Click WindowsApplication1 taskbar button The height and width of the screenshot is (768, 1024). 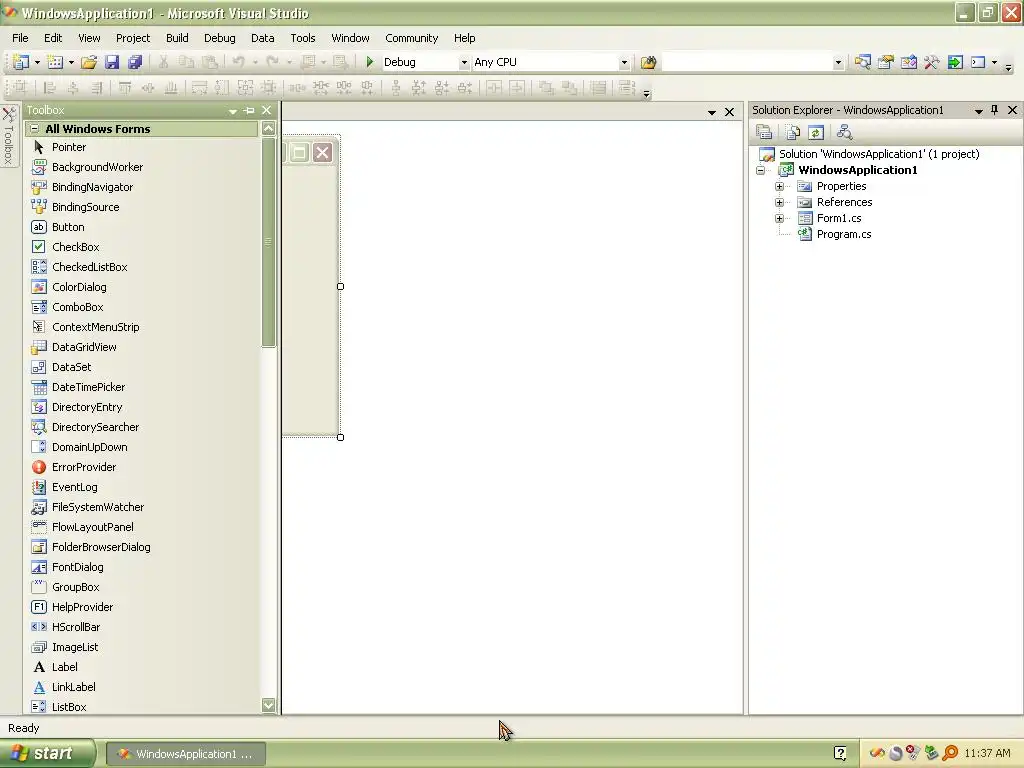click(185, 754)
